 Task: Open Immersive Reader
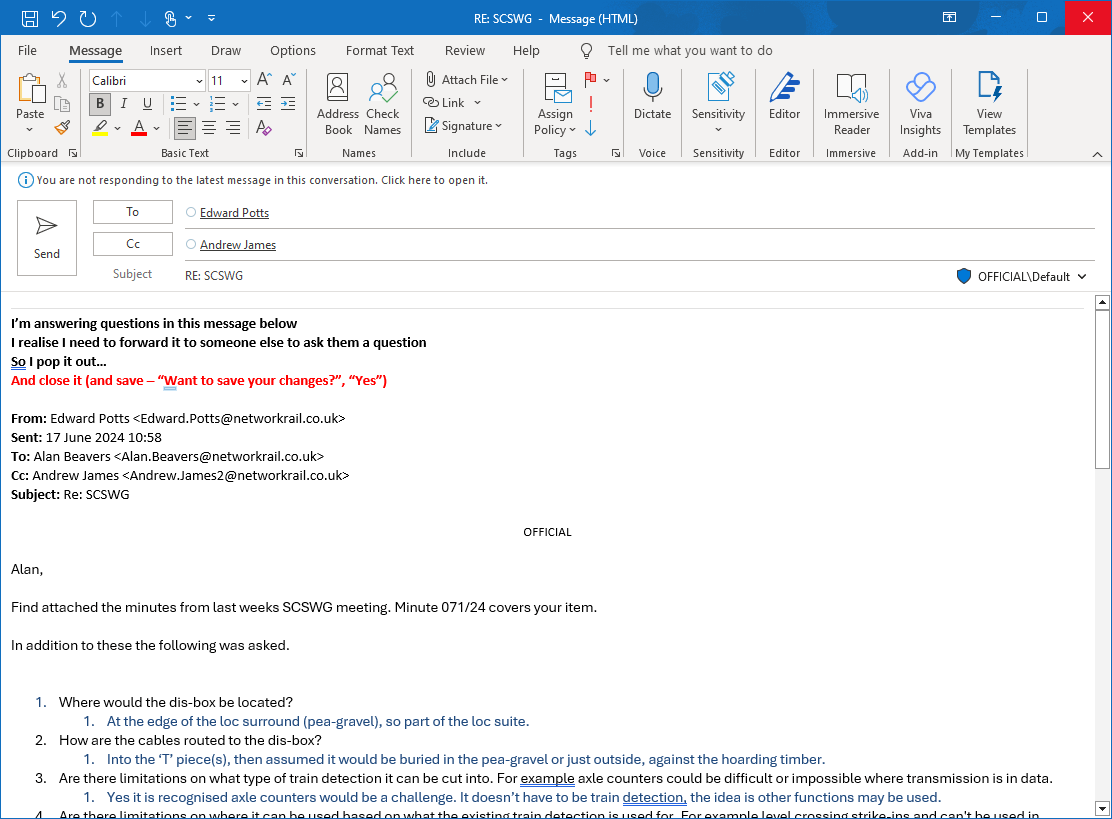[851, 104]
